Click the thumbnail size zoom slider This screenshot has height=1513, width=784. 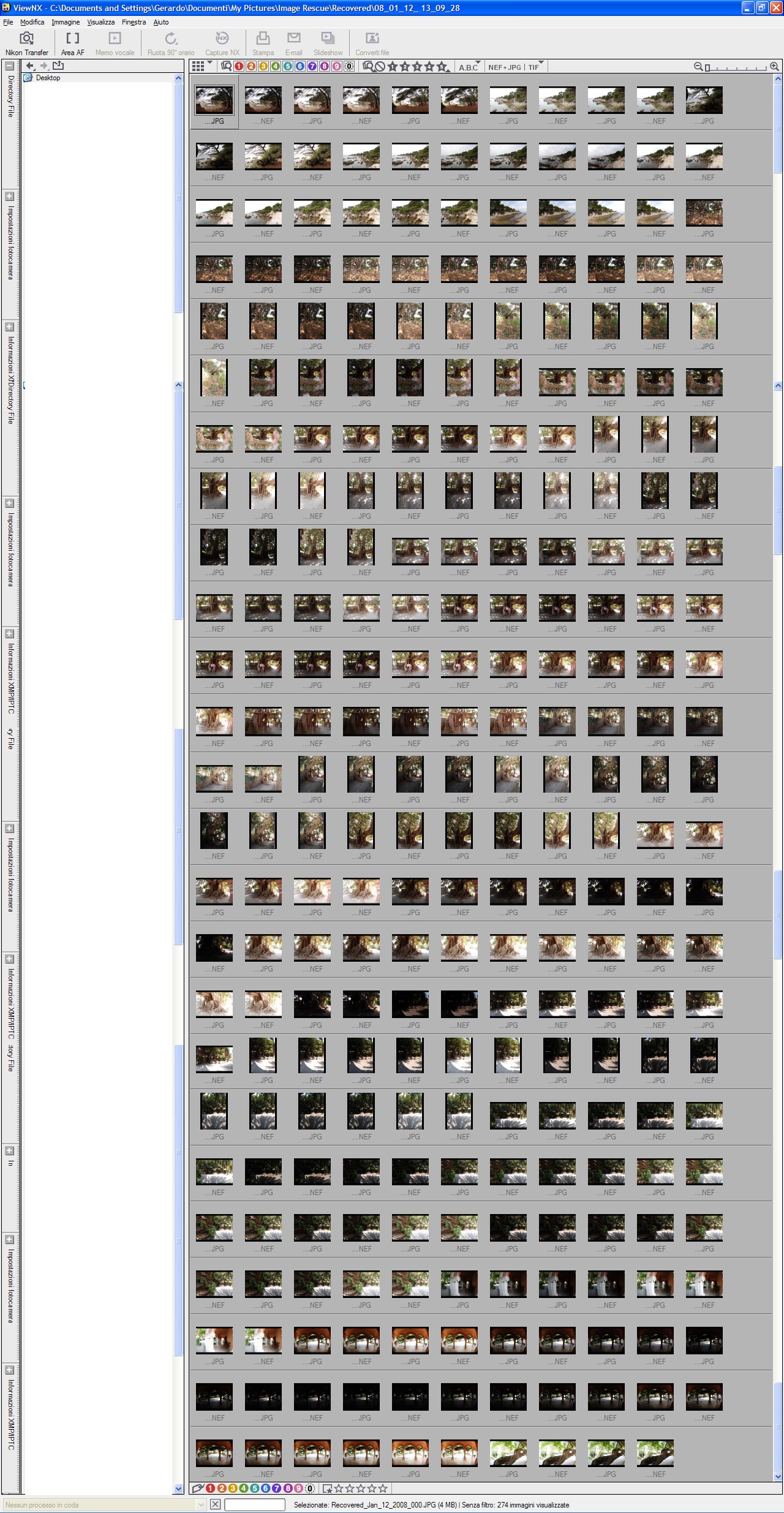(x=735, y=67)
